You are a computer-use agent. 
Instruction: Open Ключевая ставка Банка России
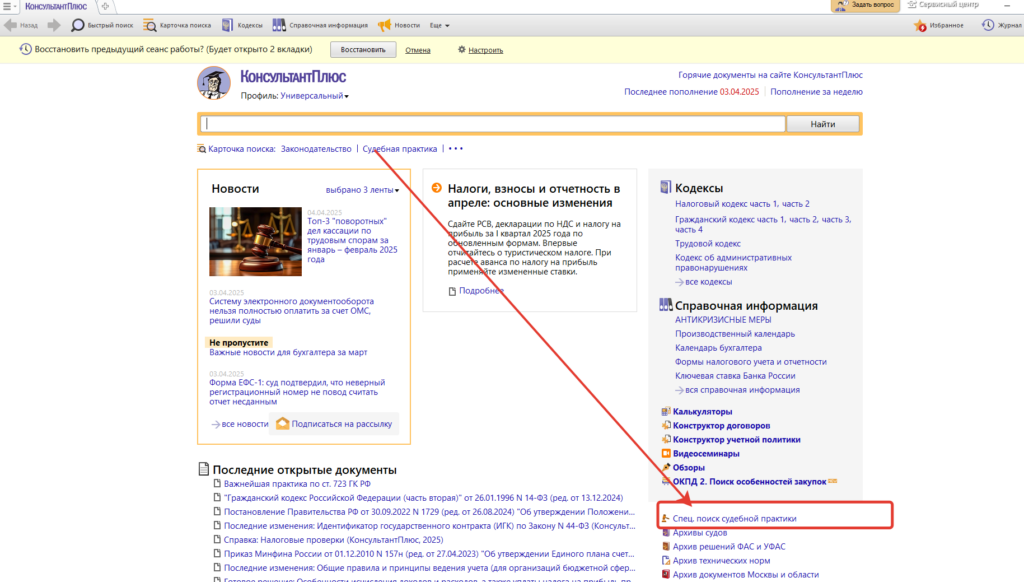tap(735, 376)
